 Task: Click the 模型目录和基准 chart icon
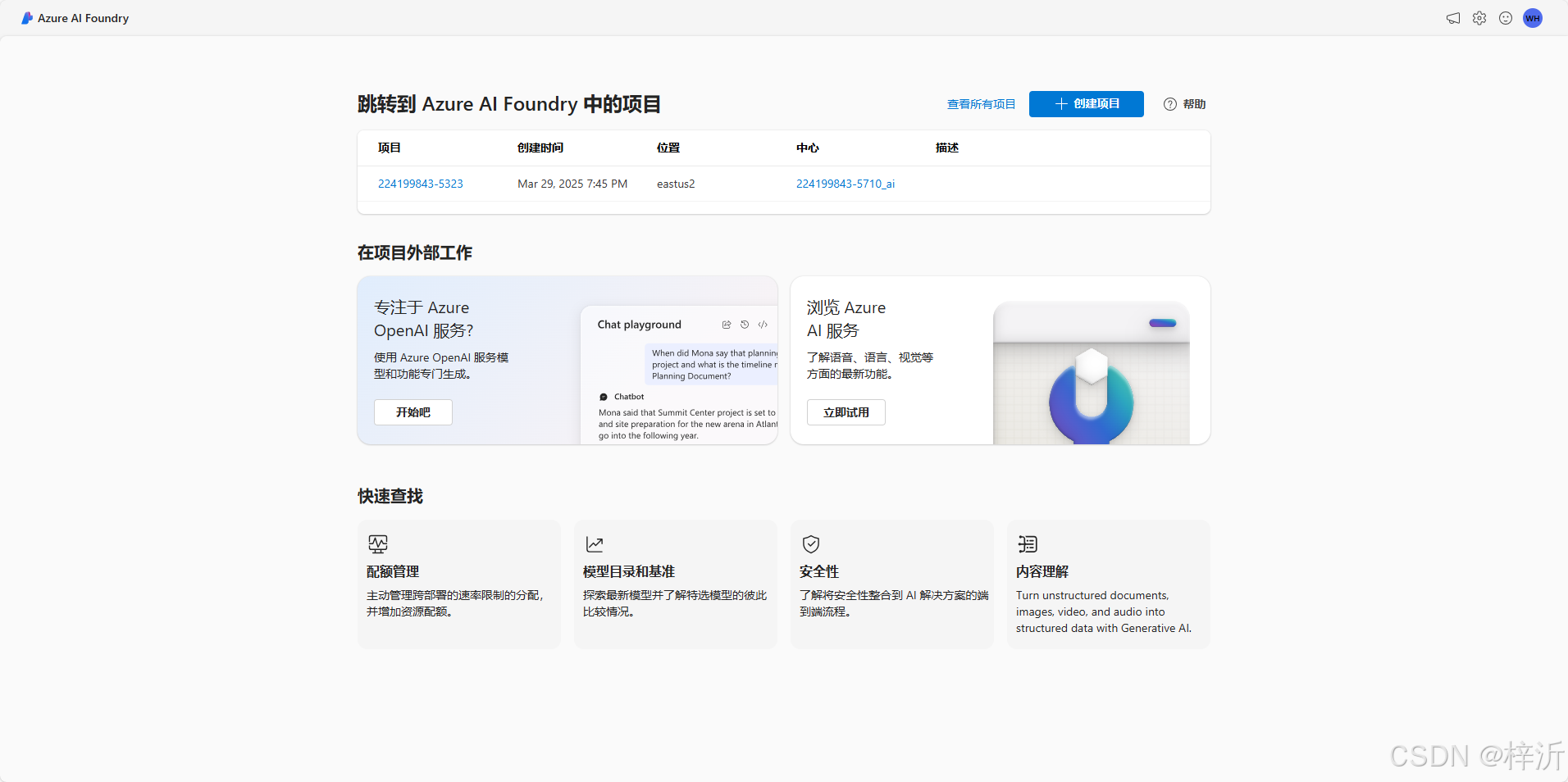595,544
